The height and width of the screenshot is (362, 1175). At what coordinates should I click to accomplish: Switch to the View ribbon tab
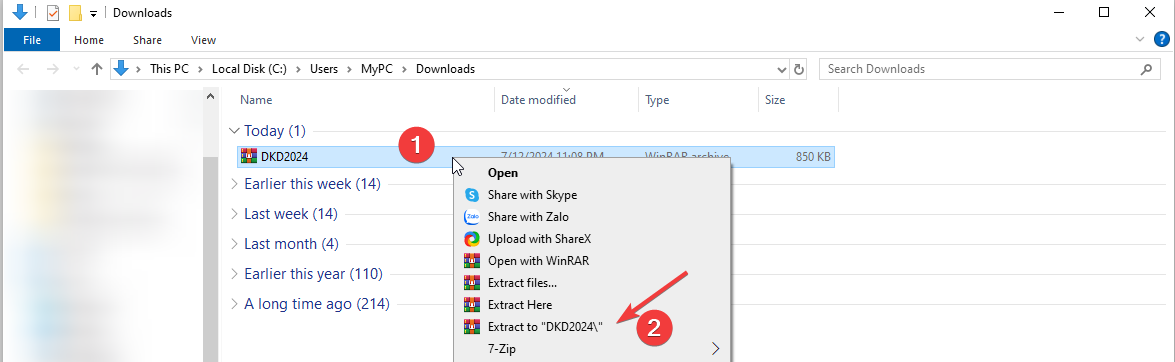click(x=203, y=40)
